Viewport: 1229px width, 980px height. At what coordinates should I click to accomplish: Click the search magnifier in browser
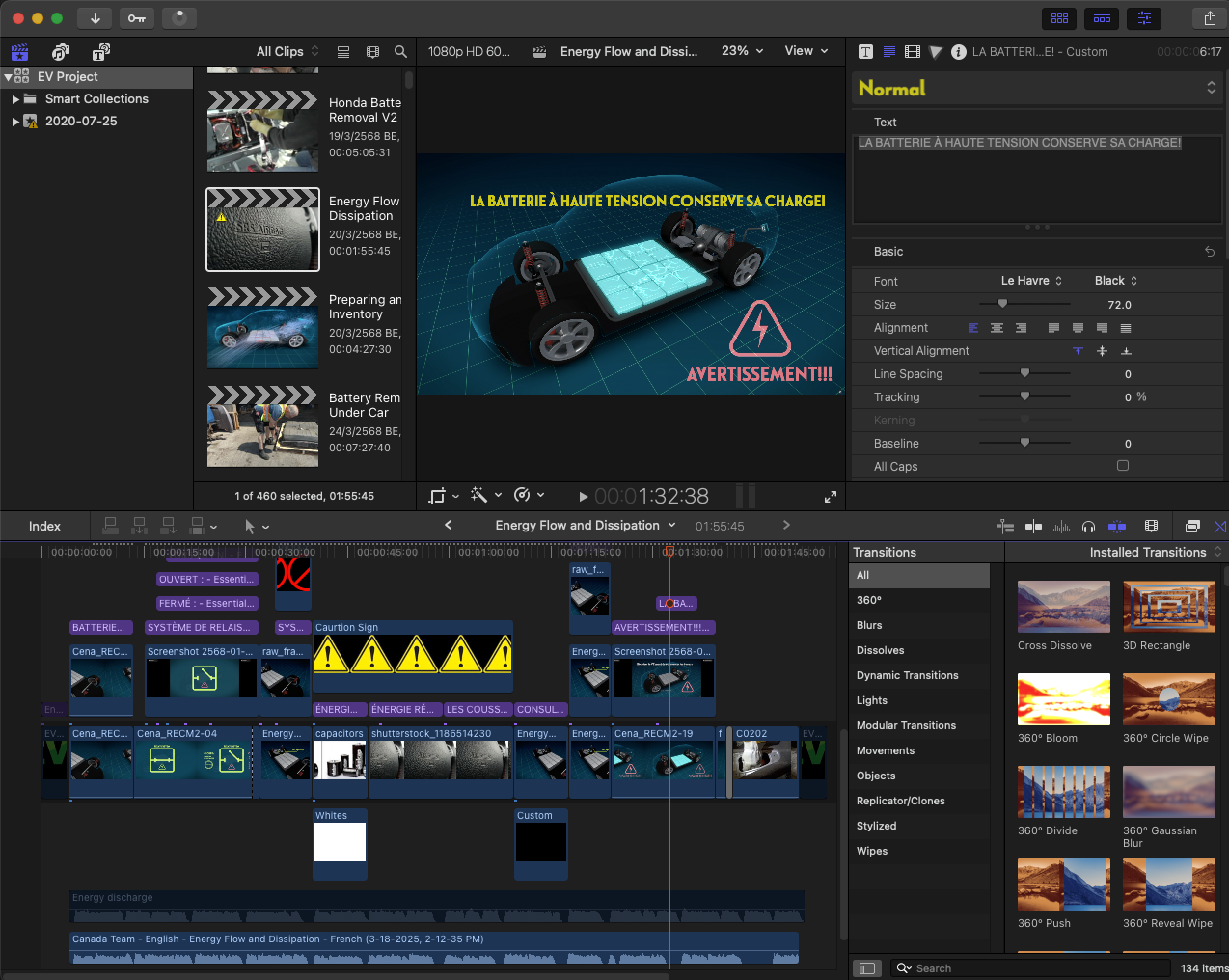[x=400, y=52]
